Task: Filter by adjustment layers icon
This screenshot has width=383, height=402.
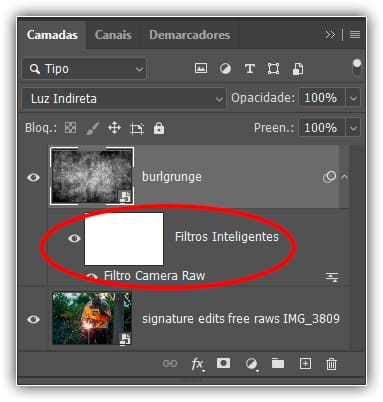Action: 225,69
